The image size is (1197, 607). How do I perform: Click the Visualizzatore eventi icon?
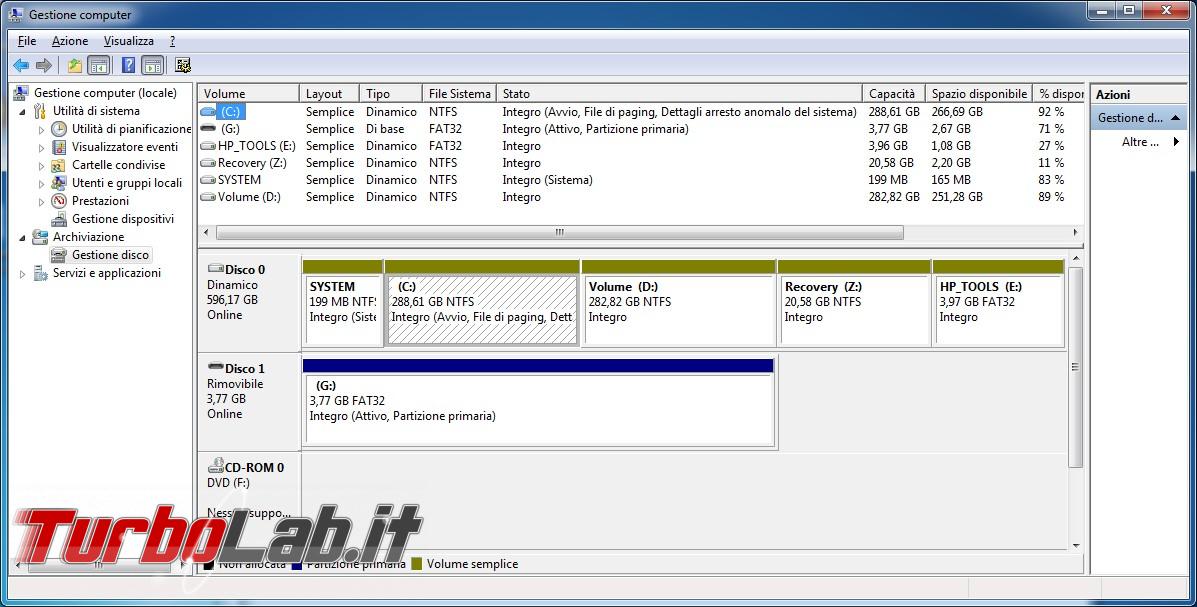tap(59, 147)
